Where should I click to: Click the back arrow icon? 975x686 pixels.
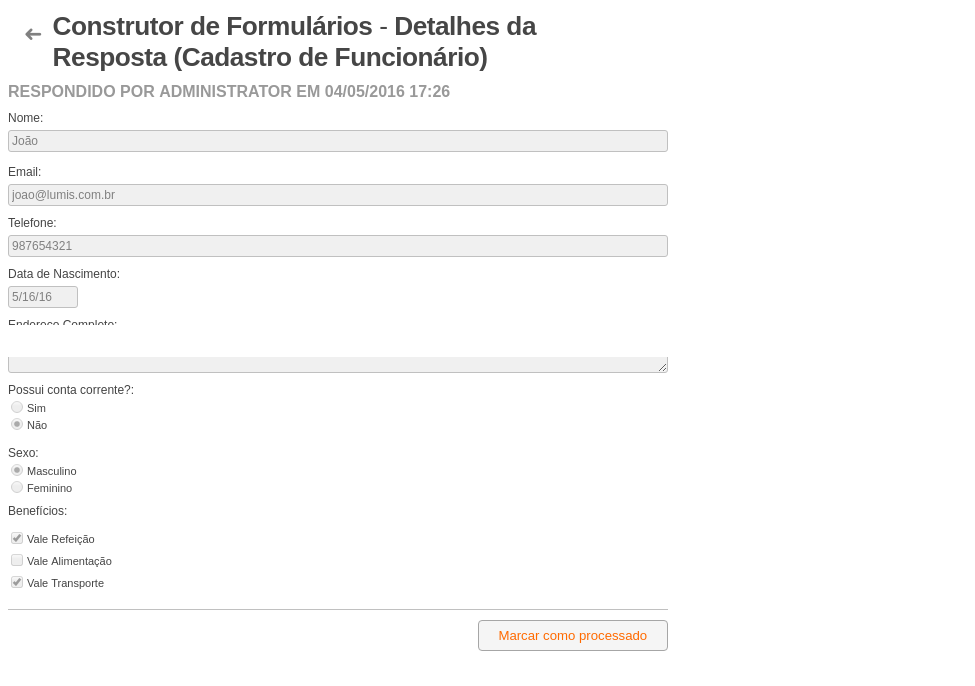click(33, 35)
